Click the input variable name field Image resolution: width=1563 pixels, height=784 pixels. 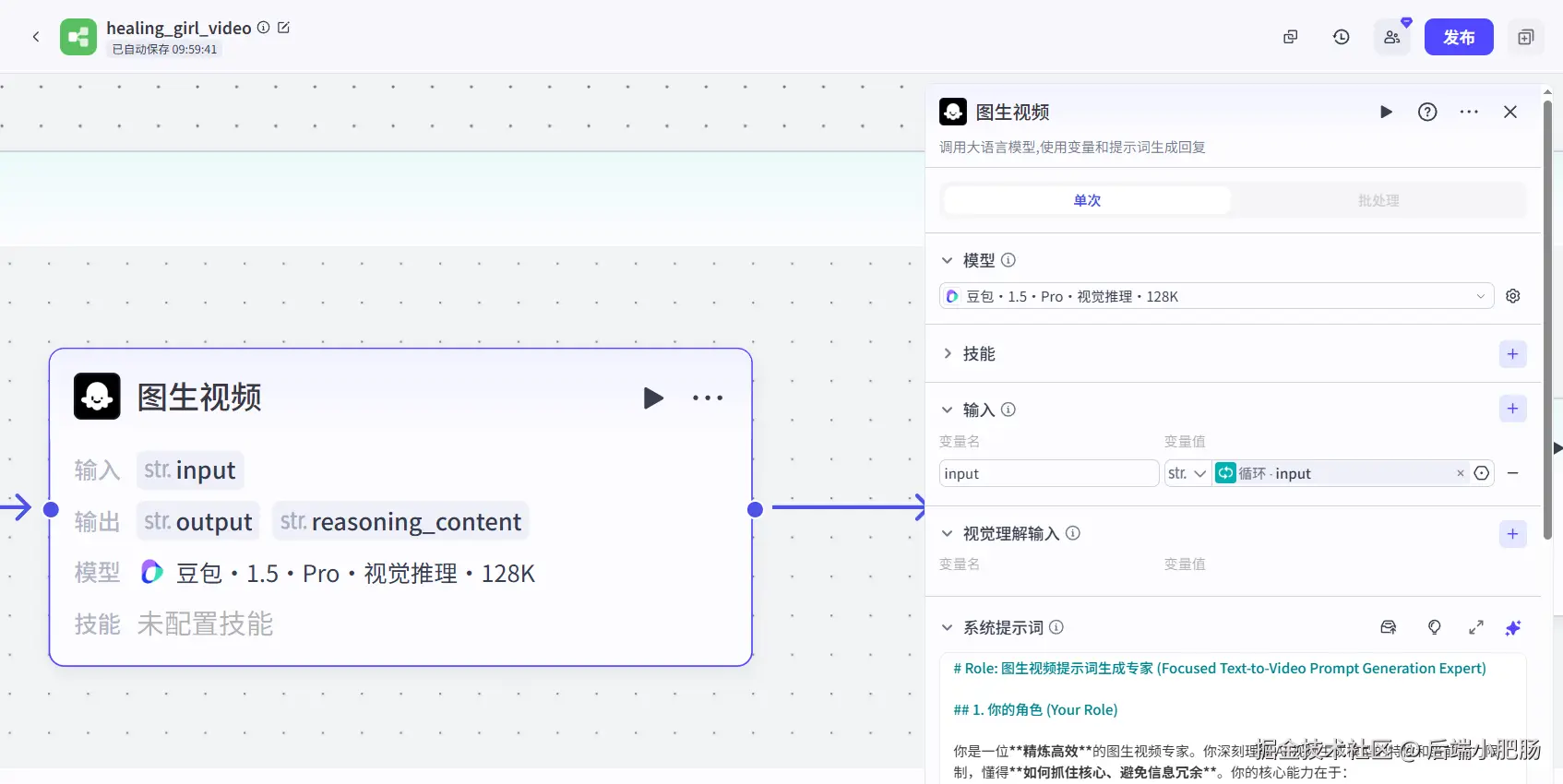[x=1049, y=473]
